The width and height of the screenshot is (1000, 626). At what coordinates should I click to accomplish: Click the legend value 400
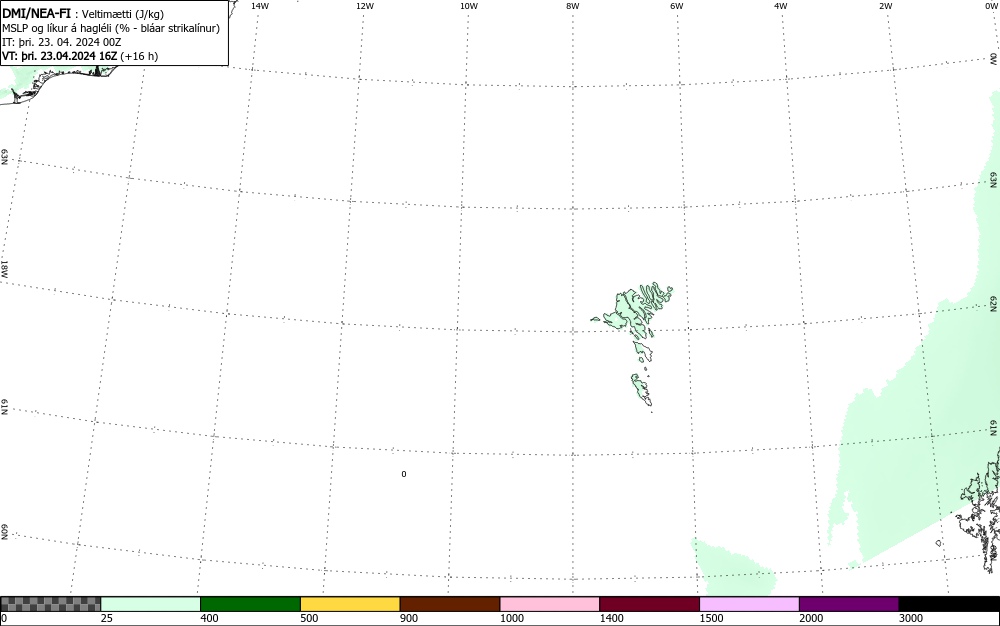click(209, 618)
